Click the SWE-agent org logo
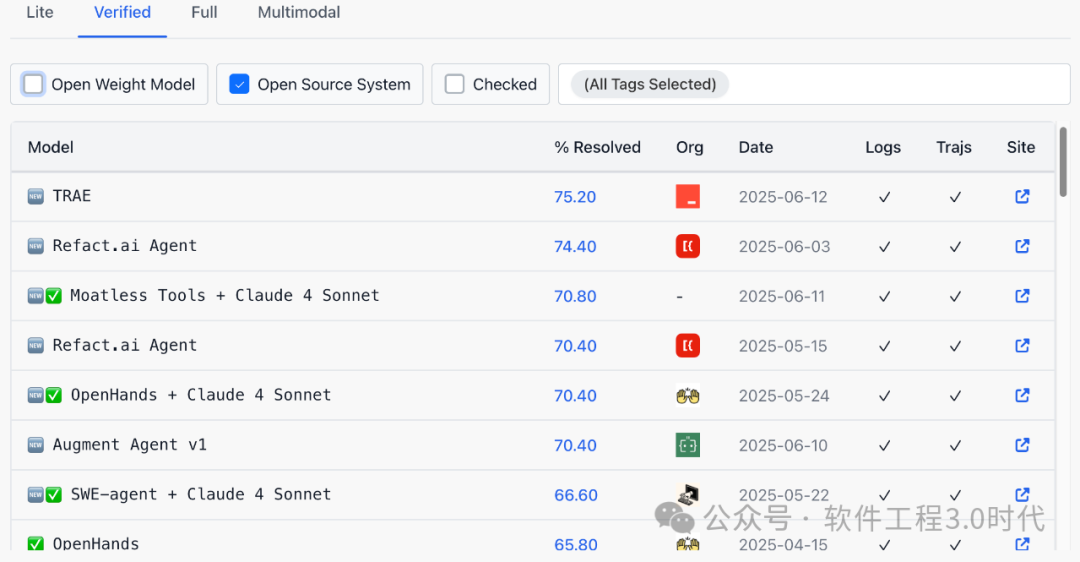Viewport: 1080px width, 562px height. (x=687, y=494)
